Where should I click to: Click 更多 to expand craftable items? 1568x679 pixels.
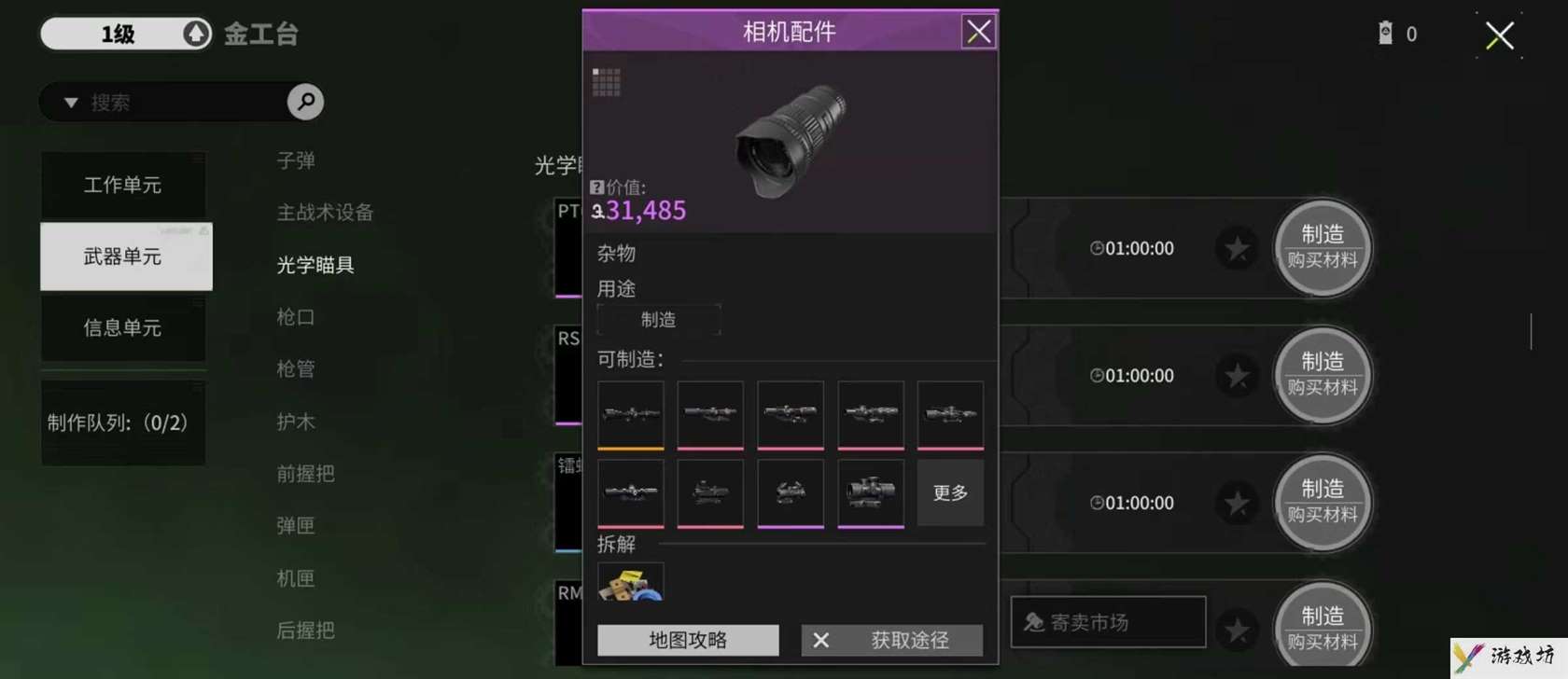[x=950, y=492]
